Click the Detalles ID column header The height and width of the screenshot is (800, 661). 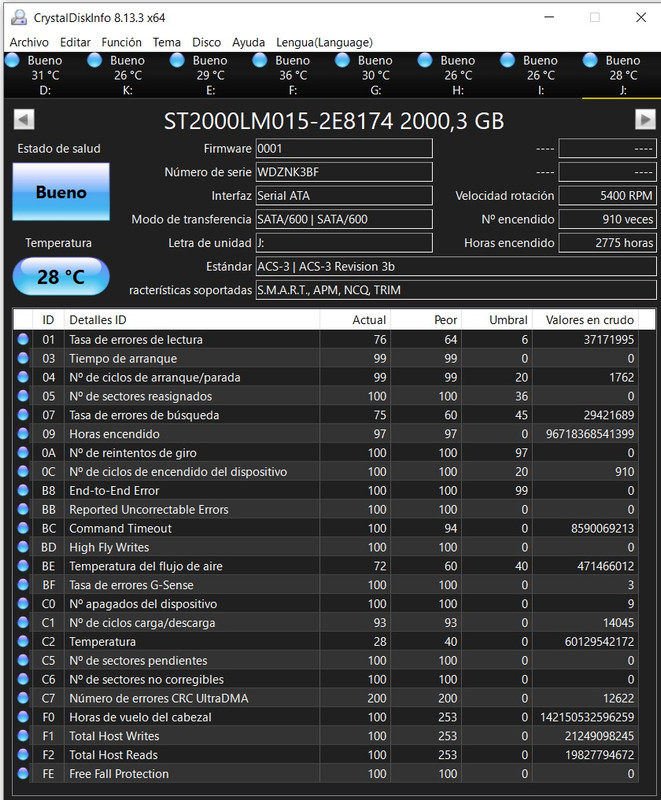click(x=192, y=320)
